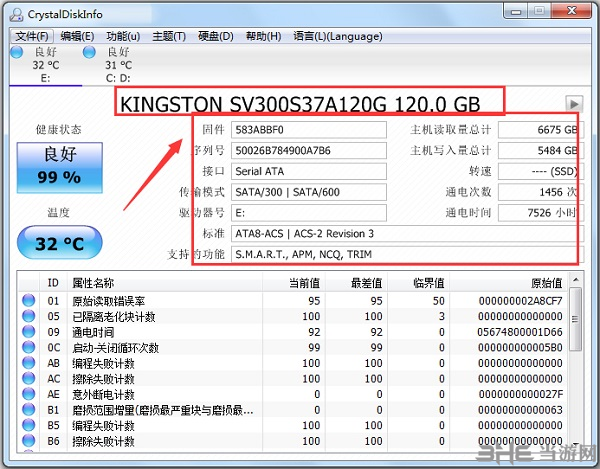This screenshot has height=469, width=600.
Task: Click status circle for attribute 09
Action: 28,332
